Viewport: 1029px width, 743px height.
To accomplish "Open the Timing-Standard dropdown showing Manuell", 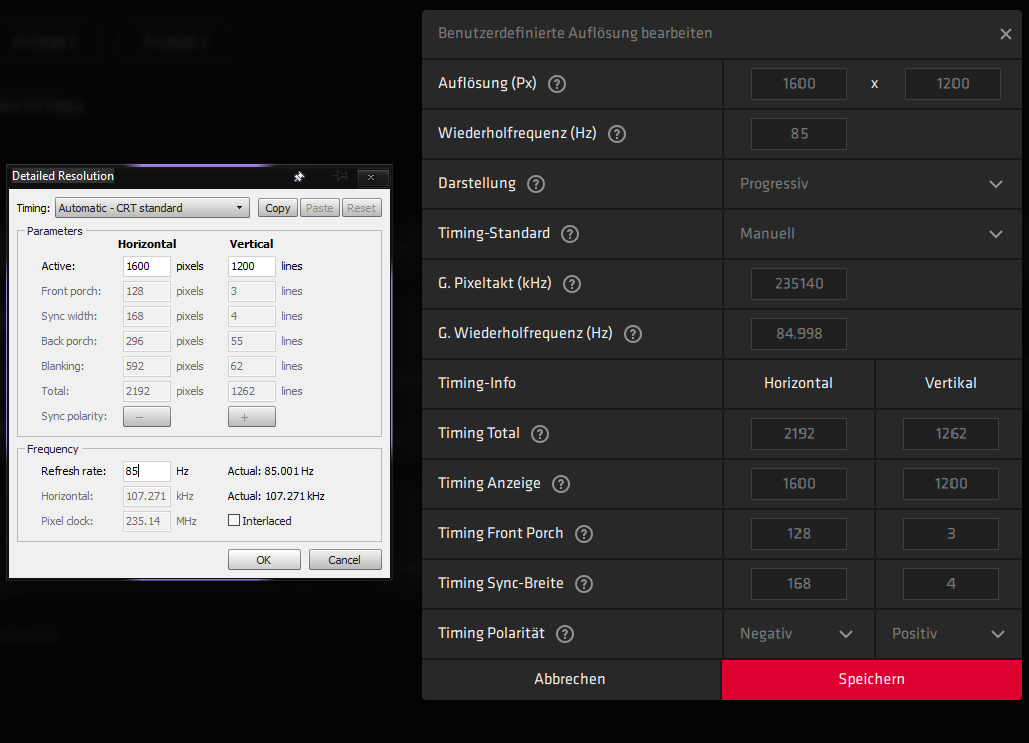I will tap(872, 234).
